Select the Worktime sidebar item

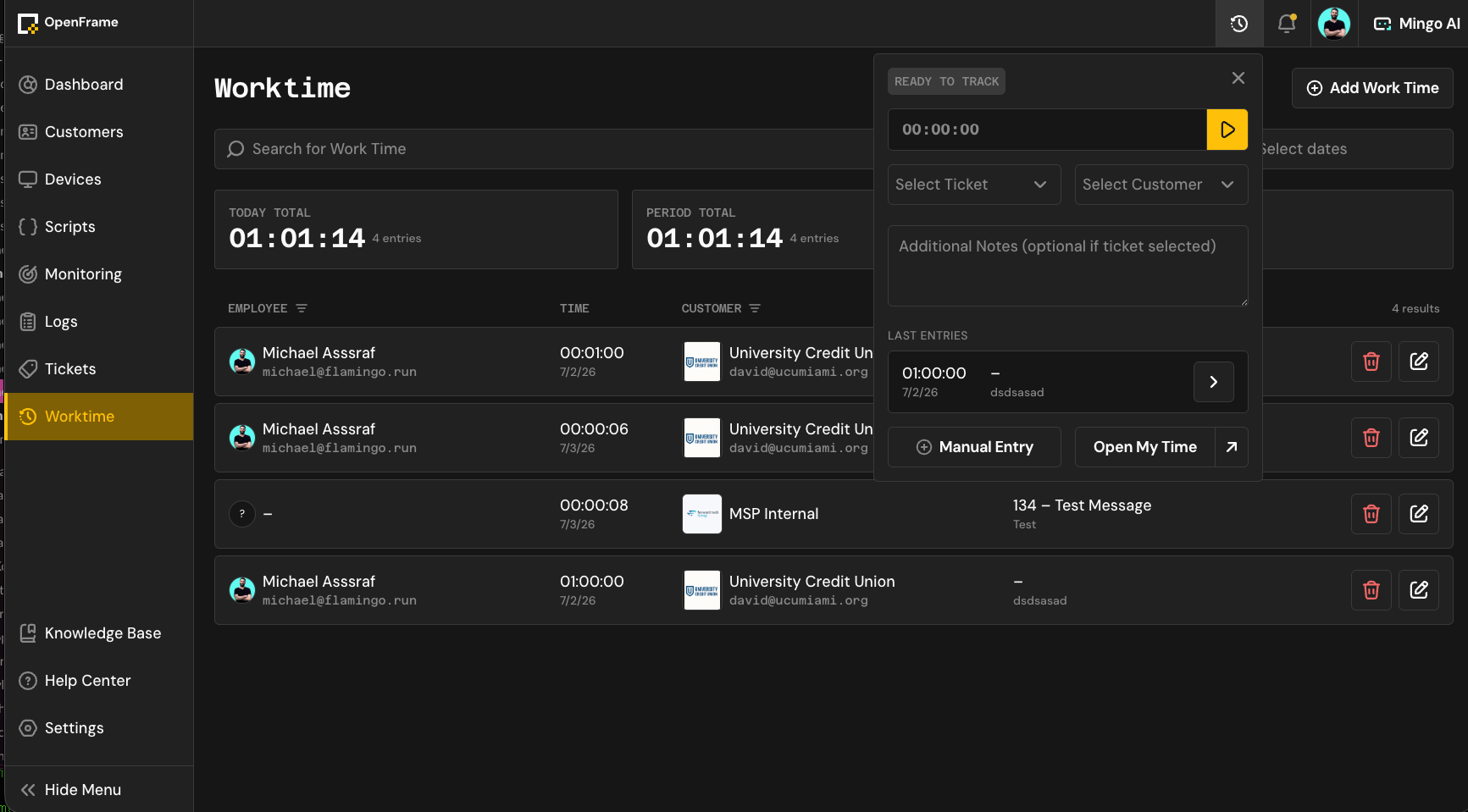tap(99, 417)
